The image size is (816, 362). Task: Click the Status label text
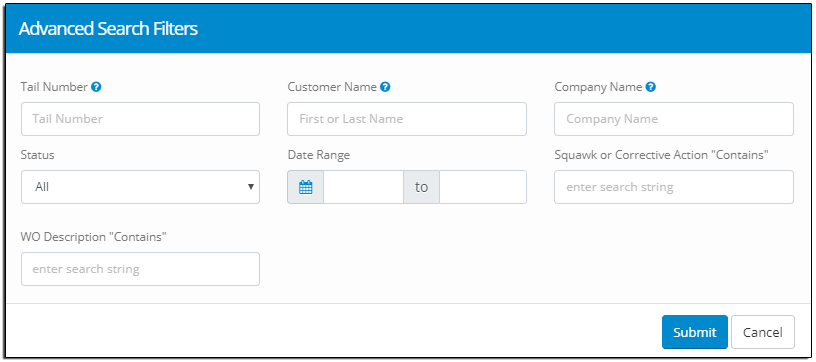pyautogui.click(x=37, y=155)
